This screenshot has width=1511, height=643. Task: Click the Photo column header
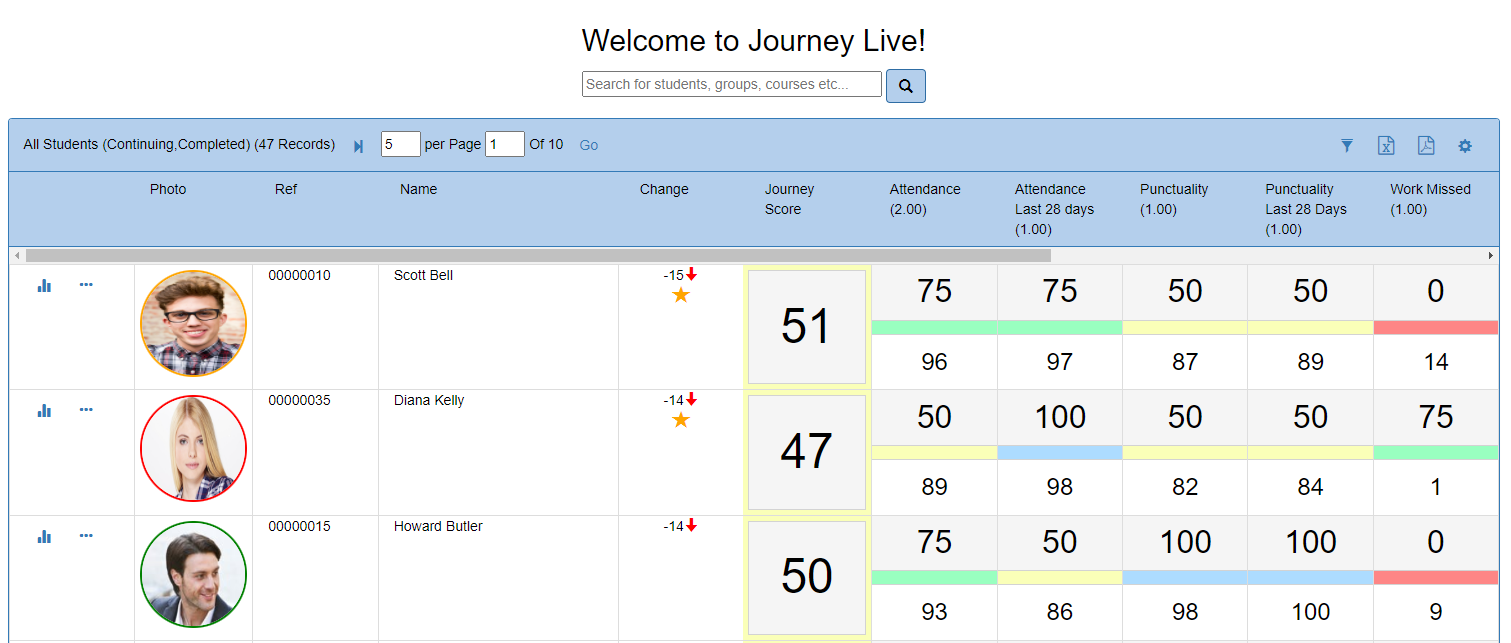pos(168,189)
